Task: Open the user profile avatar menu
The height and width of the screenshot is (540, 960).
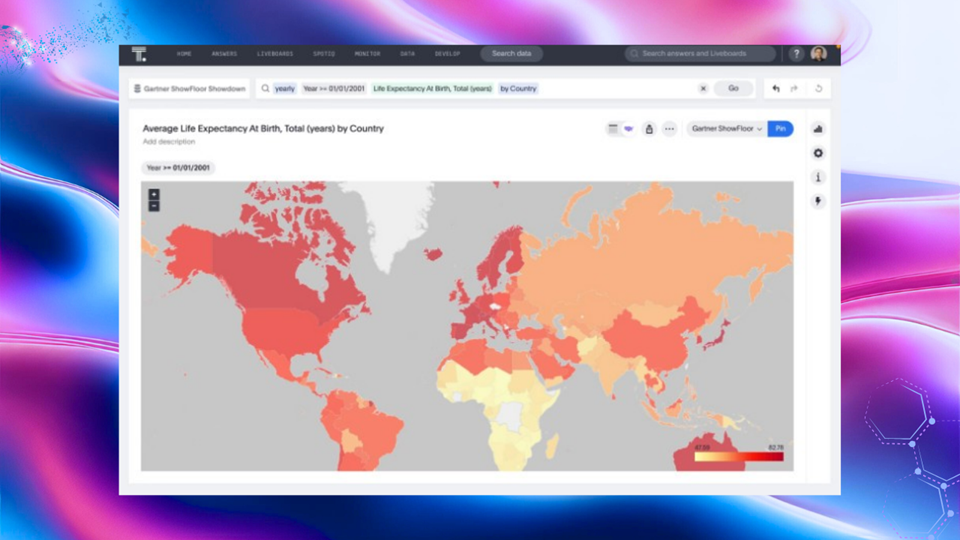Action: pos(819,54)
